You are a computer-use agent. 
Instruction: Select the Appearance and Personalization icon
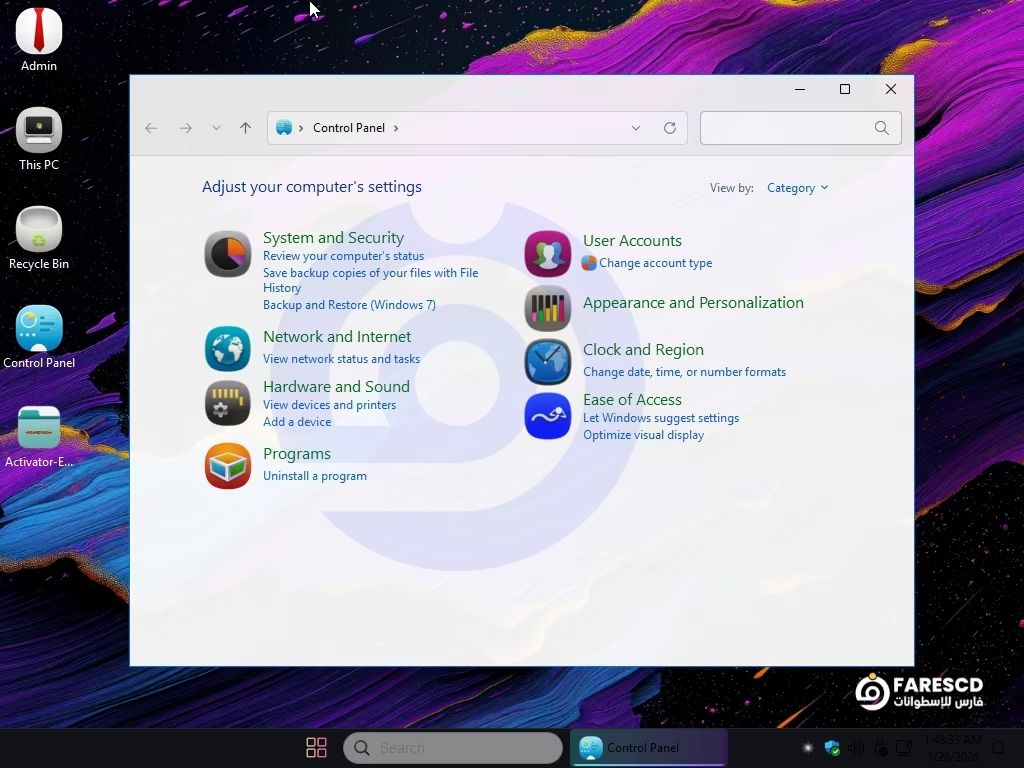point(547,308)
